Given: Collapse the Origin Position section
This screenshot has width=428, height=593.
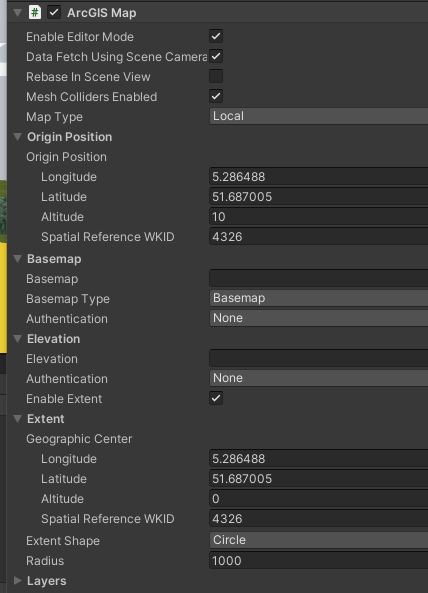Looking at the screenshot, I should click(17, 137).
